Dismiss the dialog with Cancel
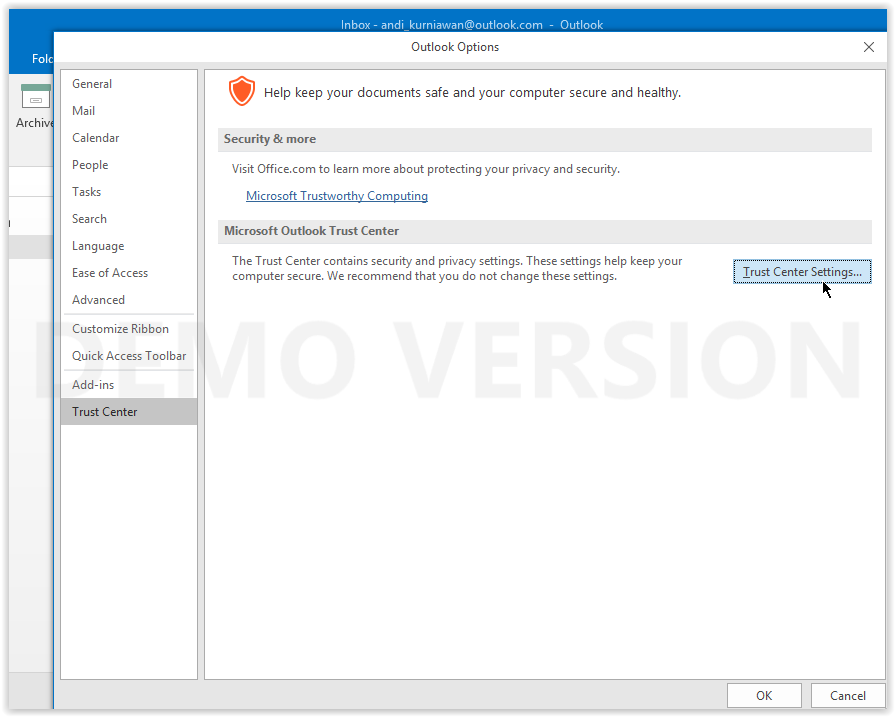The image size is (895, 717). (847, 695)
